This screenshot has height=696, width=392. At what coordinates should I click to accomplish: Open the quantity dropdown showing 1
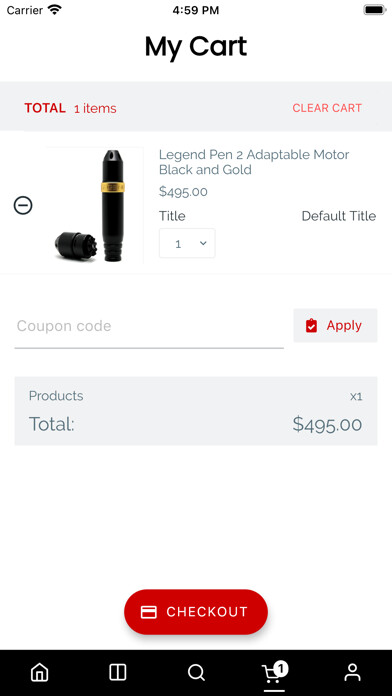(x=187, y=243)
